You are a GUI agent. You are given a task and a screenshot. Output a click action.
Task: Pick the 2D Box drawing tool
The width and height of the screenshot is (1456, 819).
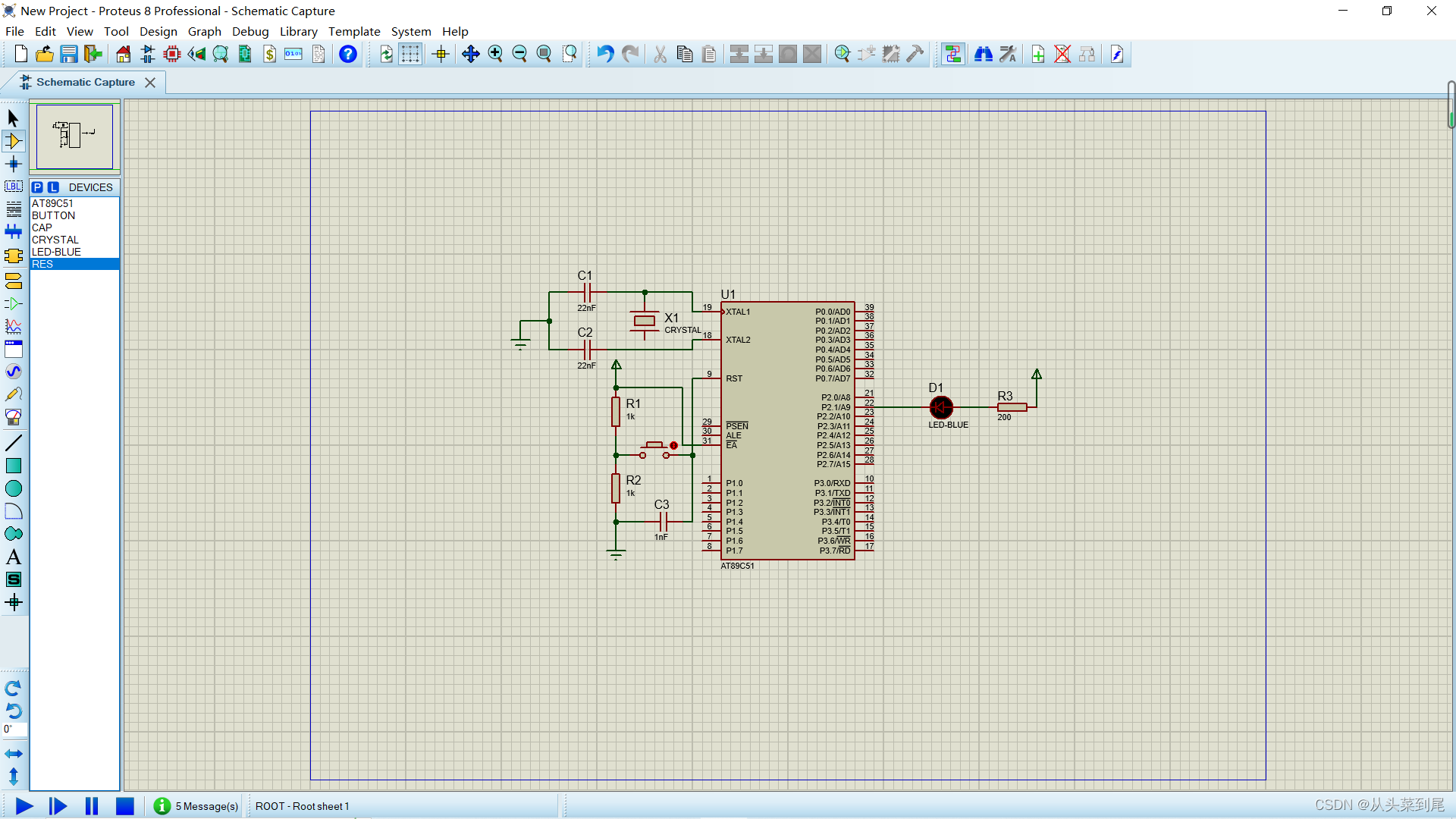tap(13, 466)
